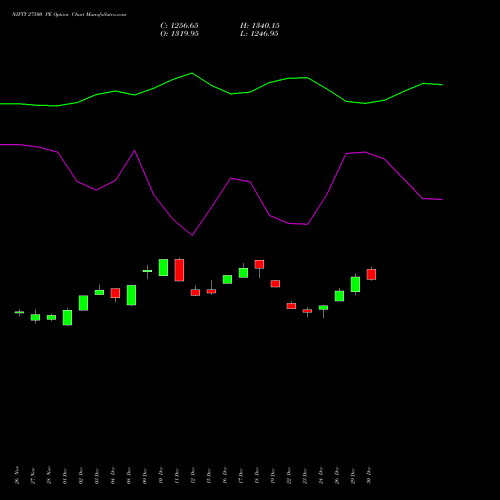The image size is (500, 500).
Task: Select the 10 Dec date label
Action: click(161, 476)
